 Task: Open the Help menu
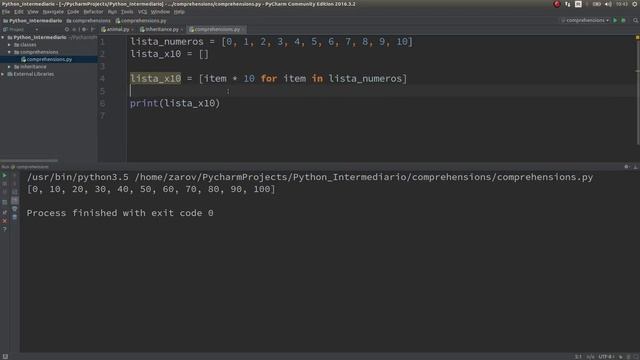coord(179,12)
